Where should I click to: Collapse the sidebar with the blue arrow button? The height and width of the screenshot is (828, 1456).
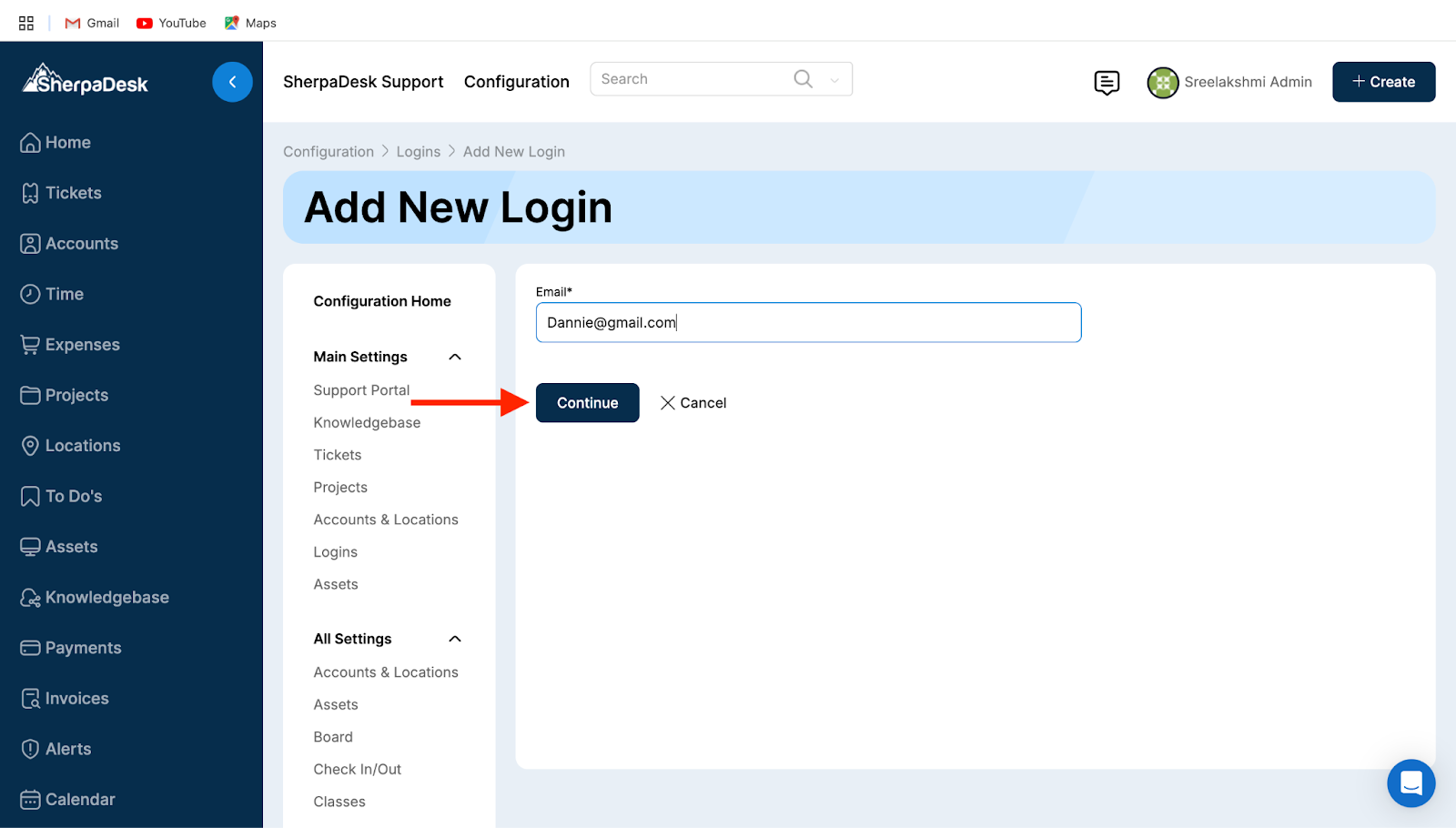tap(232, 82)
